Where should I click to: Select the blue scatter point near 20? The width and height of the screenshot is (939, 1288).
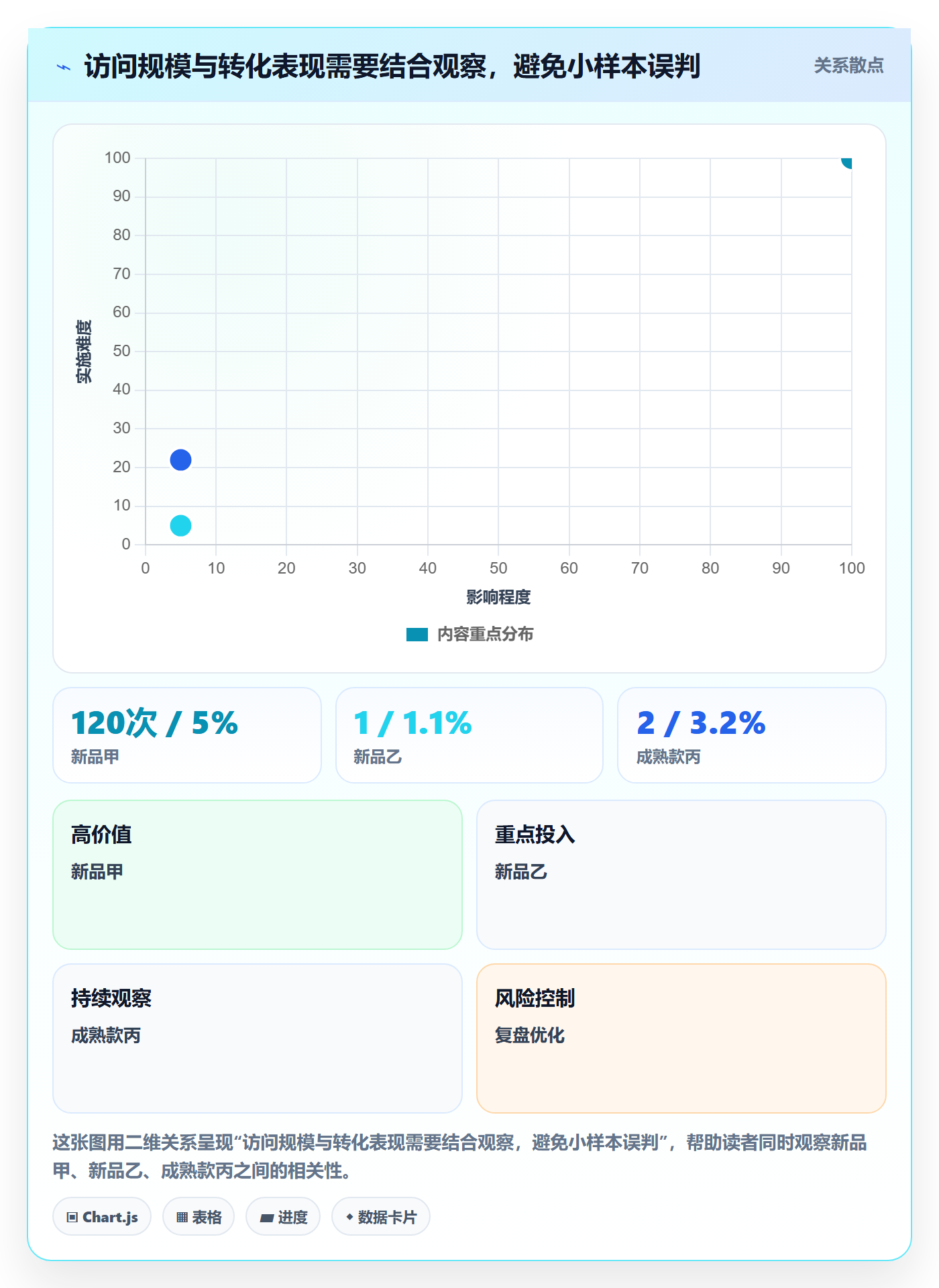(x=180, y=460)
